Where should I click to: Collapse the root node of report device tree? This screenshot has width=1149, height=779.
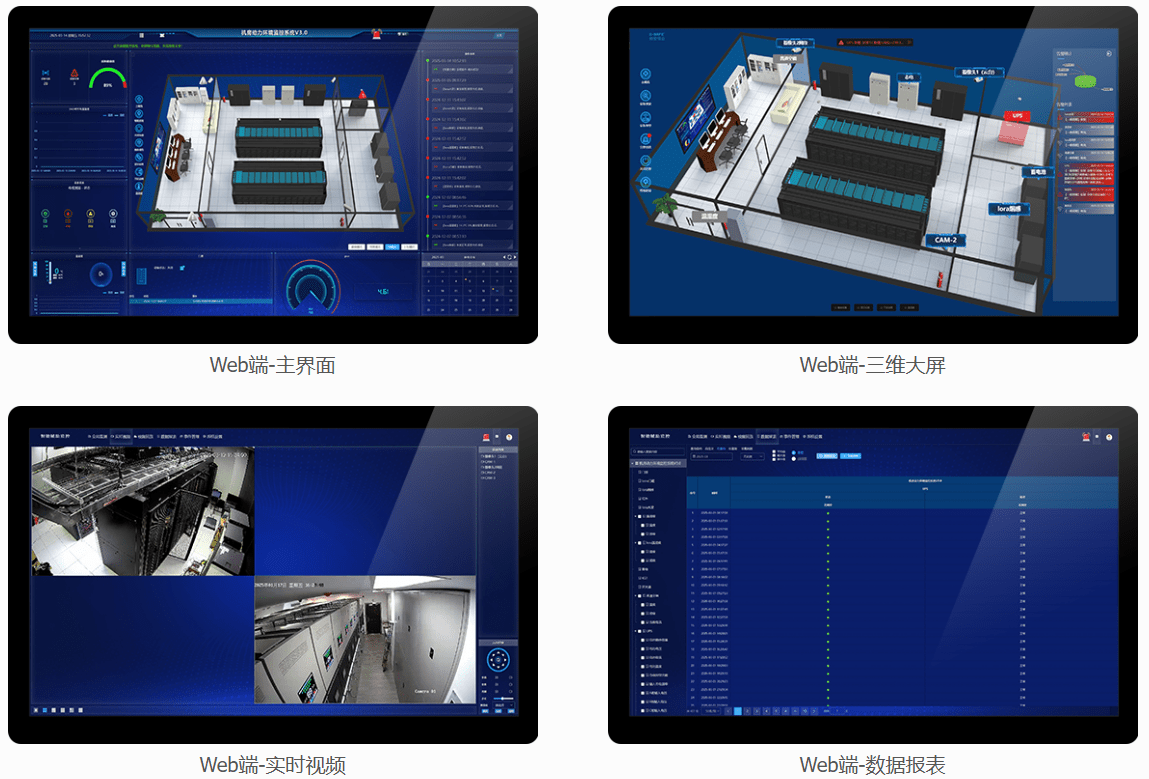(633, 463)
